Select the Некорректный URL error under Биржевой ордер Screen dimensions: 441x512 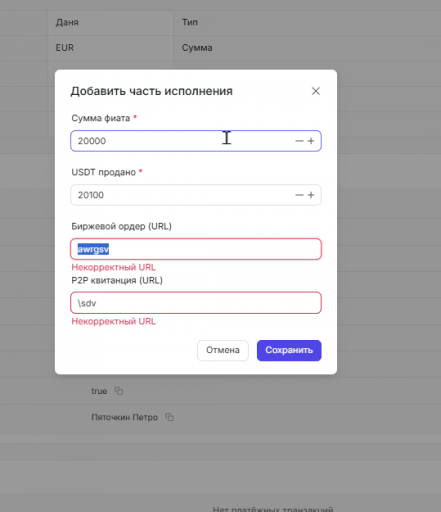114,267
